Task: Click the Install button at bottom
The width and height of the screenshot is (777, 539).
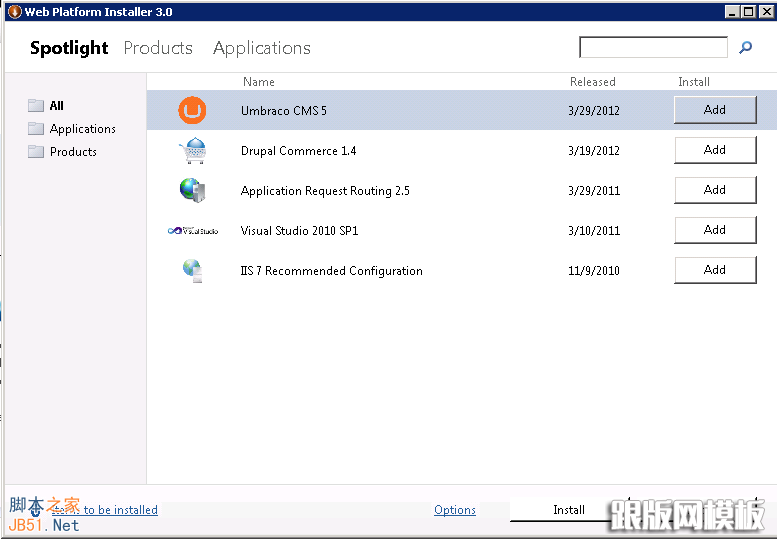Action: tap(568, 510)
